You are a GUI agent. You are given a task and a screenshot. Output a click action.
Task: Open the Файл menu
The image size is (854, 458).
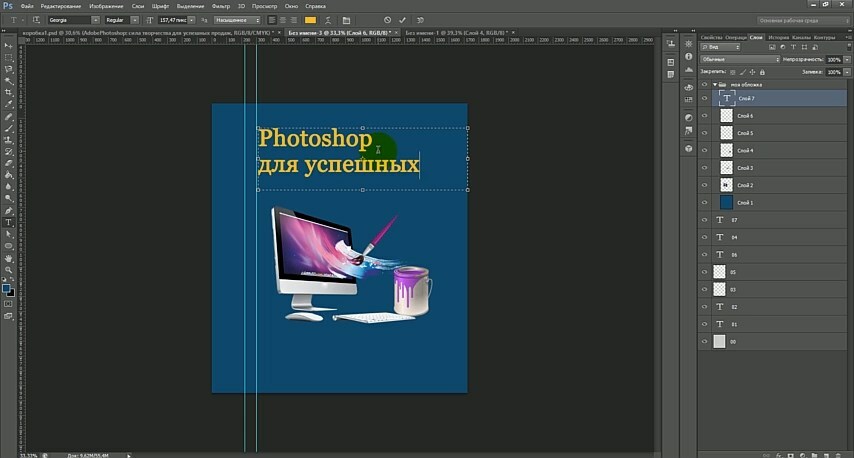[27, 6]
